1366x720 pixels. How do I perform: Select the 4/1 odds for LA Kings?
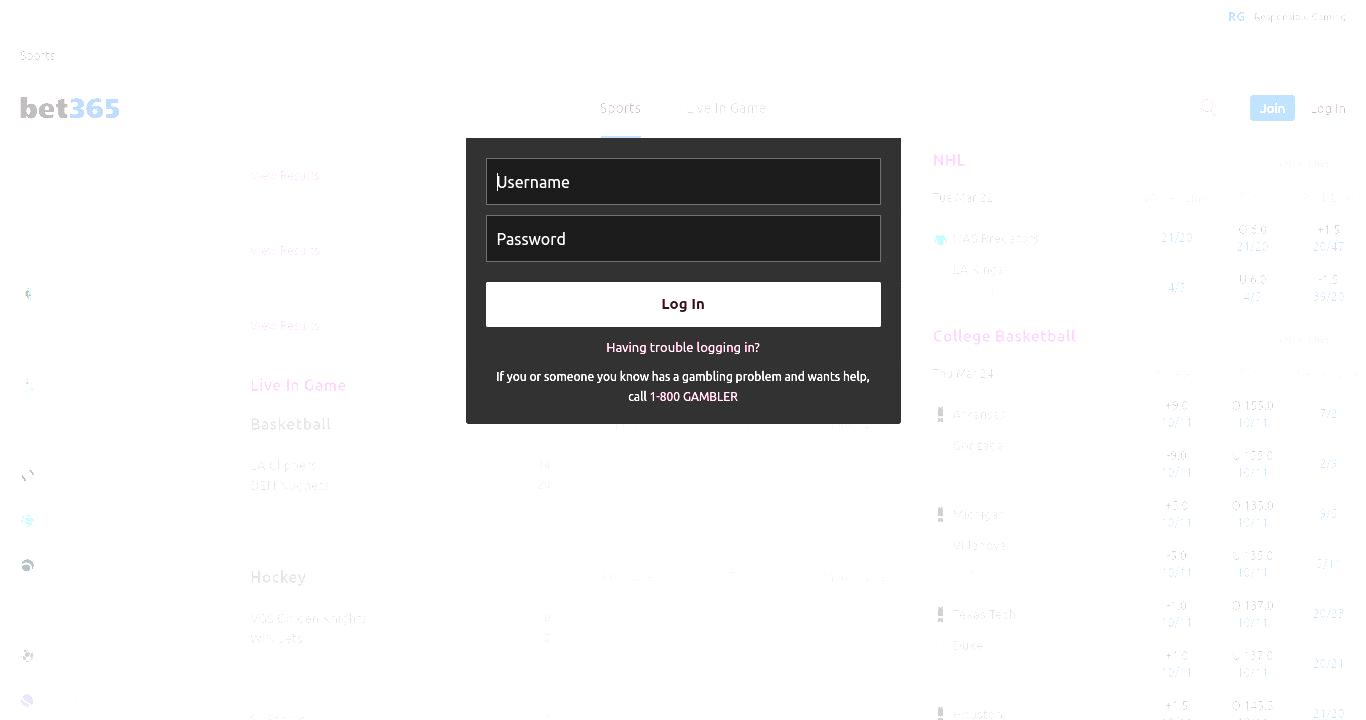1176,287
